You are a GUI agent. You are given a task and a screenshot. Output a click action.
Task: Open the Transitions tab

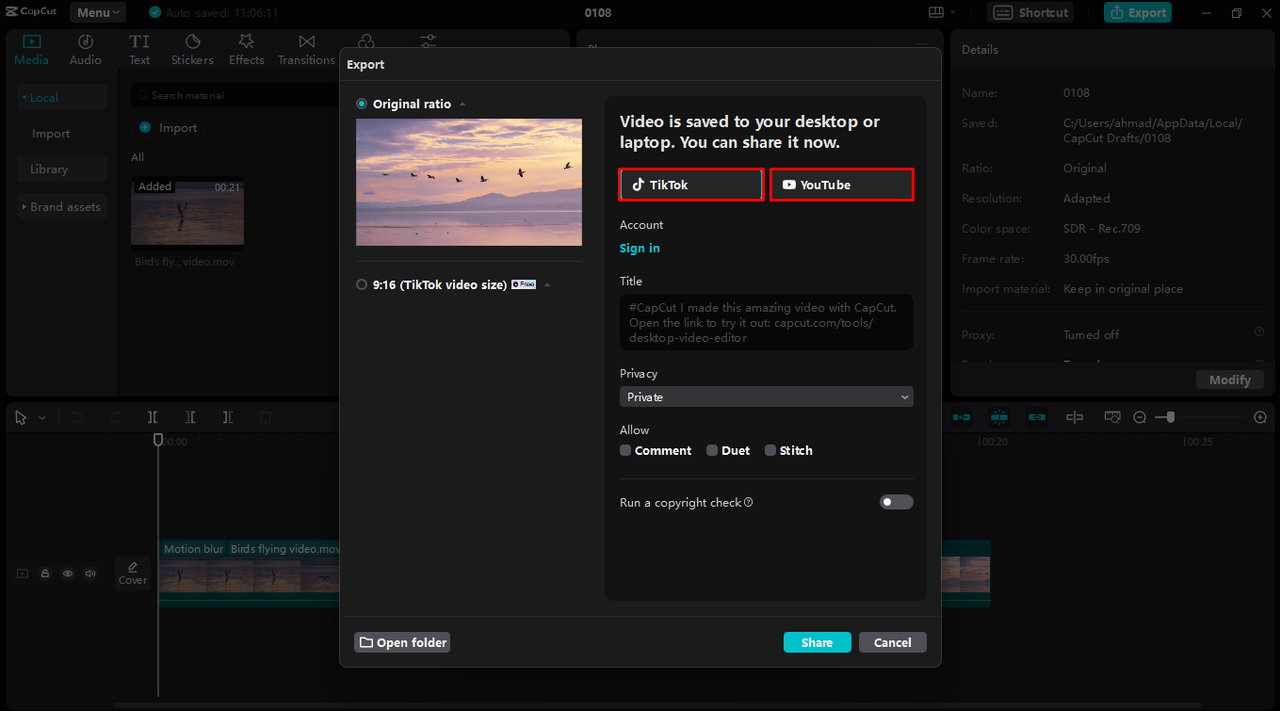[x=306, y=50]
